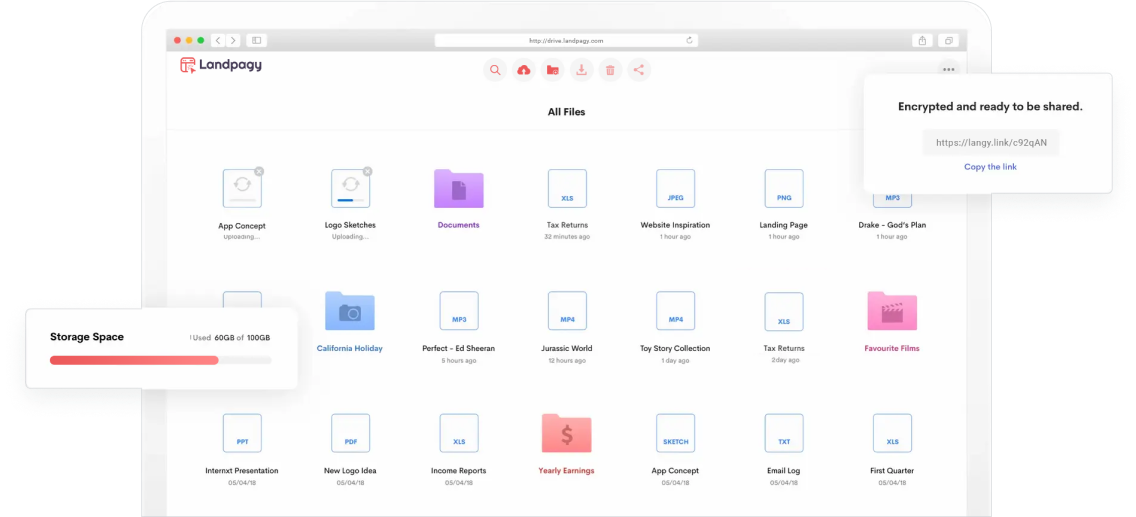Click the browser share icon
The width and height of the screenshot is (1136, 517).
pyautogui.click(x=922, y=41)
